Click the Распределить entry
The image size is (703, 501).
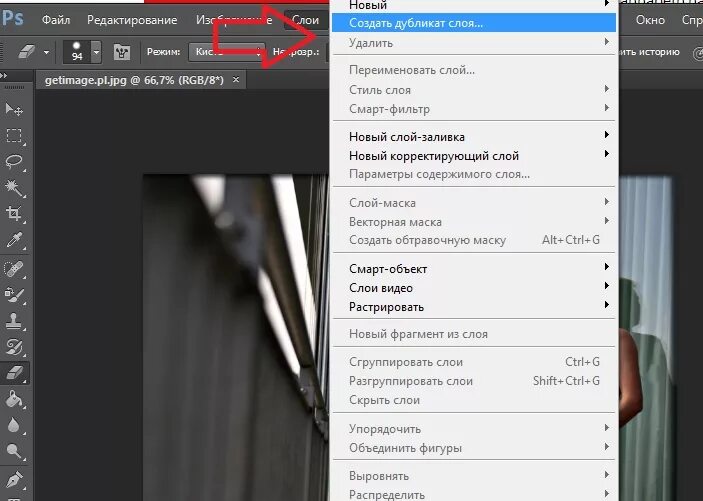(474, 495)
